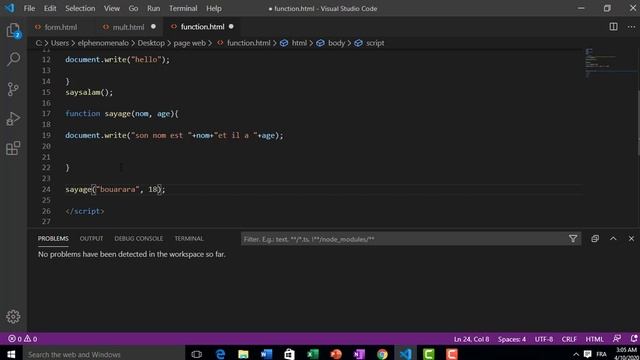Open the Edit menu

point(50,8)
